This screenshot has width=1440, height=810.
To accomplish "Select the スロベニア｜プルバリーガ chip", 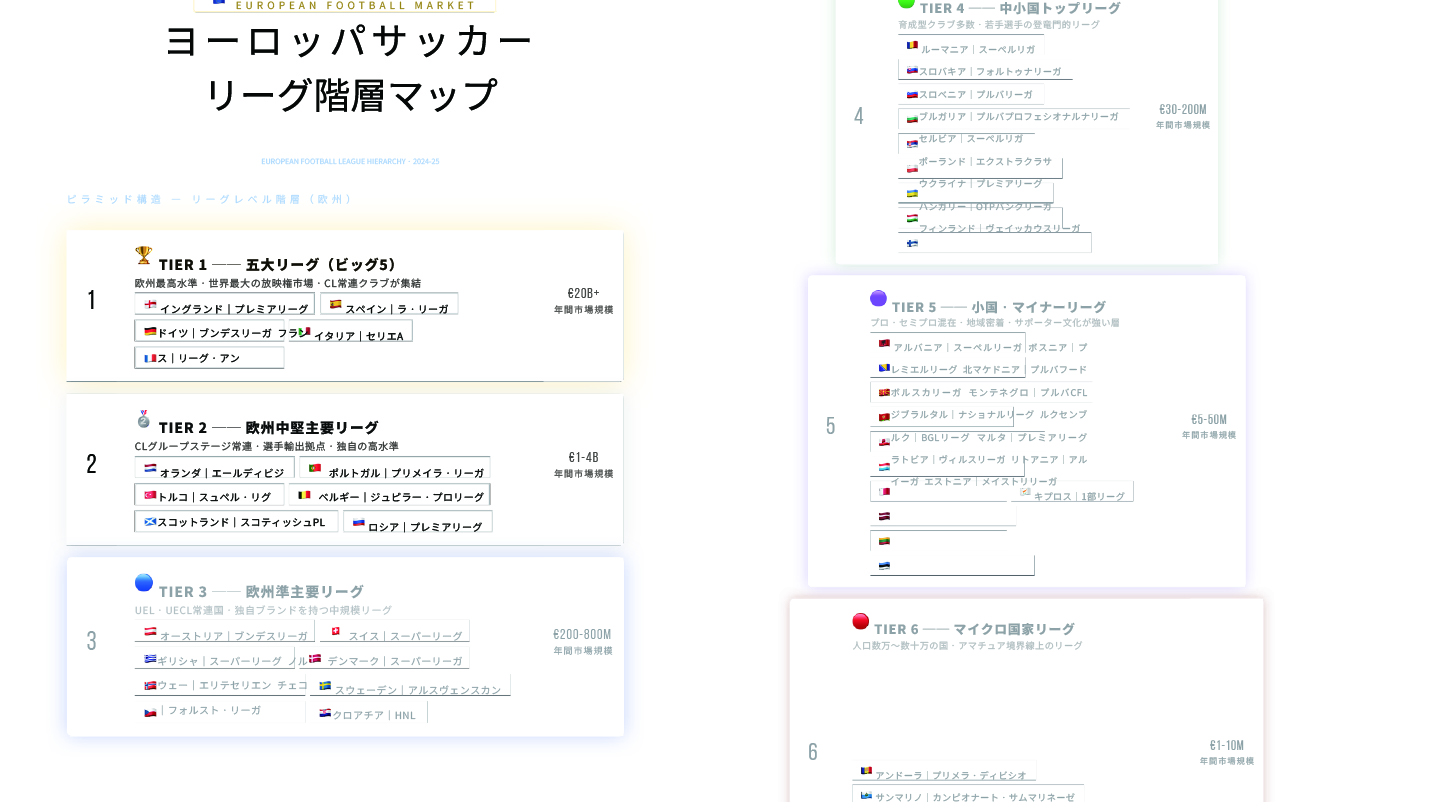I will (x=971, y=94).
